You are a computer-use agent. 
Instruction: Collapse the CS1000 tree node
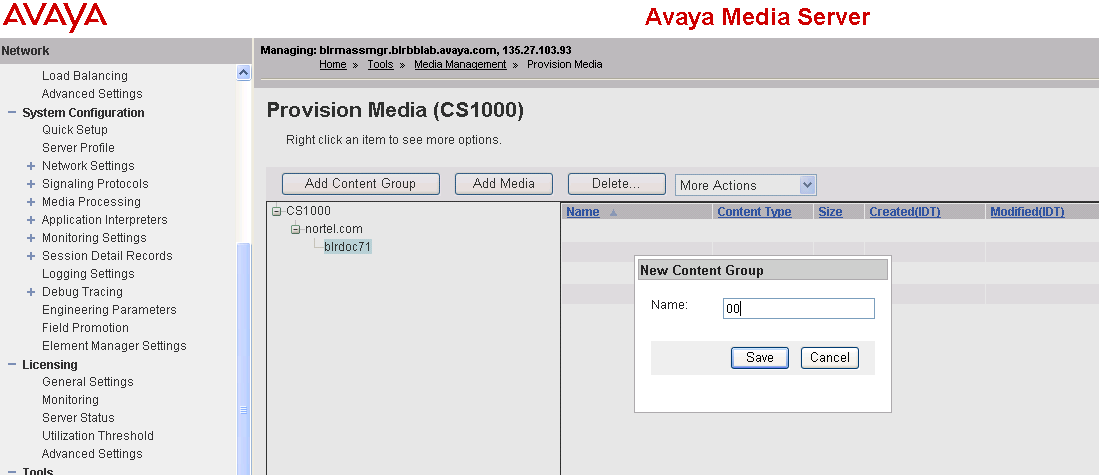click(276, 211)
